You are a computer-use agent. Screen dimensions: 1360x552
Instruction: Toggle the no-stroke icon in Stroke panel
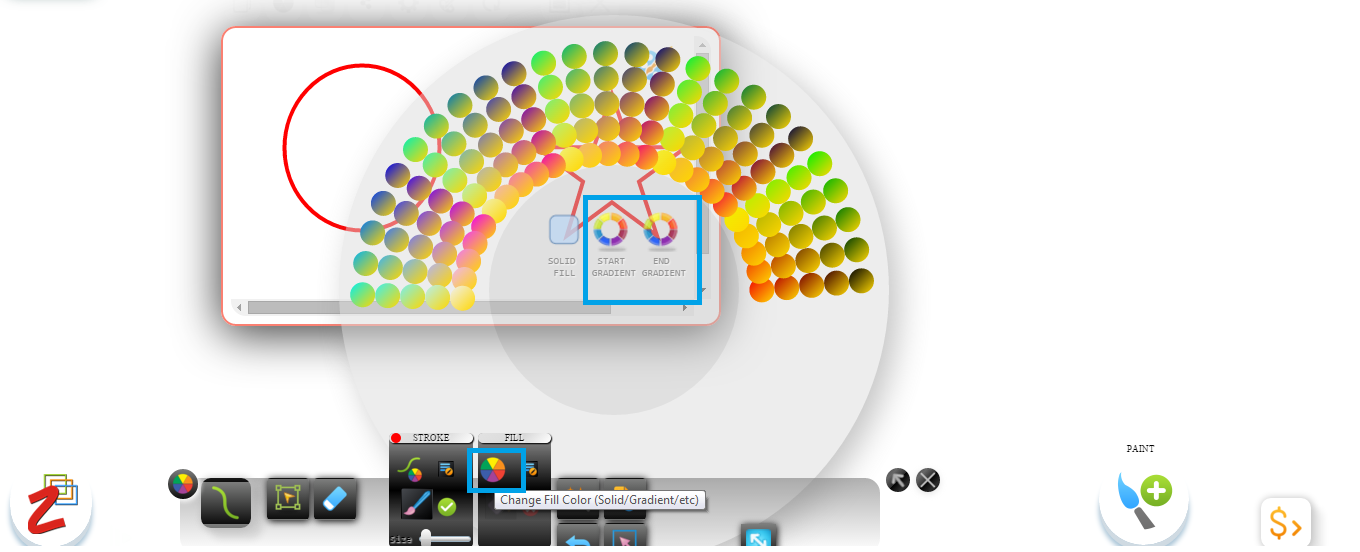point(446,467)
